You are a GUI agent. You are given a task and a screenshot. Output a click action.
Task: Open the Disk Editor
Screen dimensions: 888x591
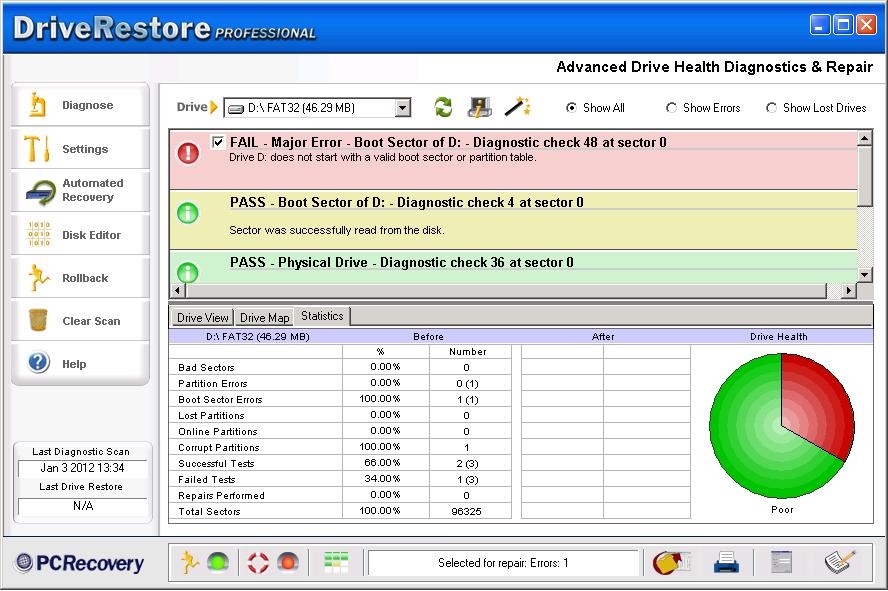pos(80,234)
